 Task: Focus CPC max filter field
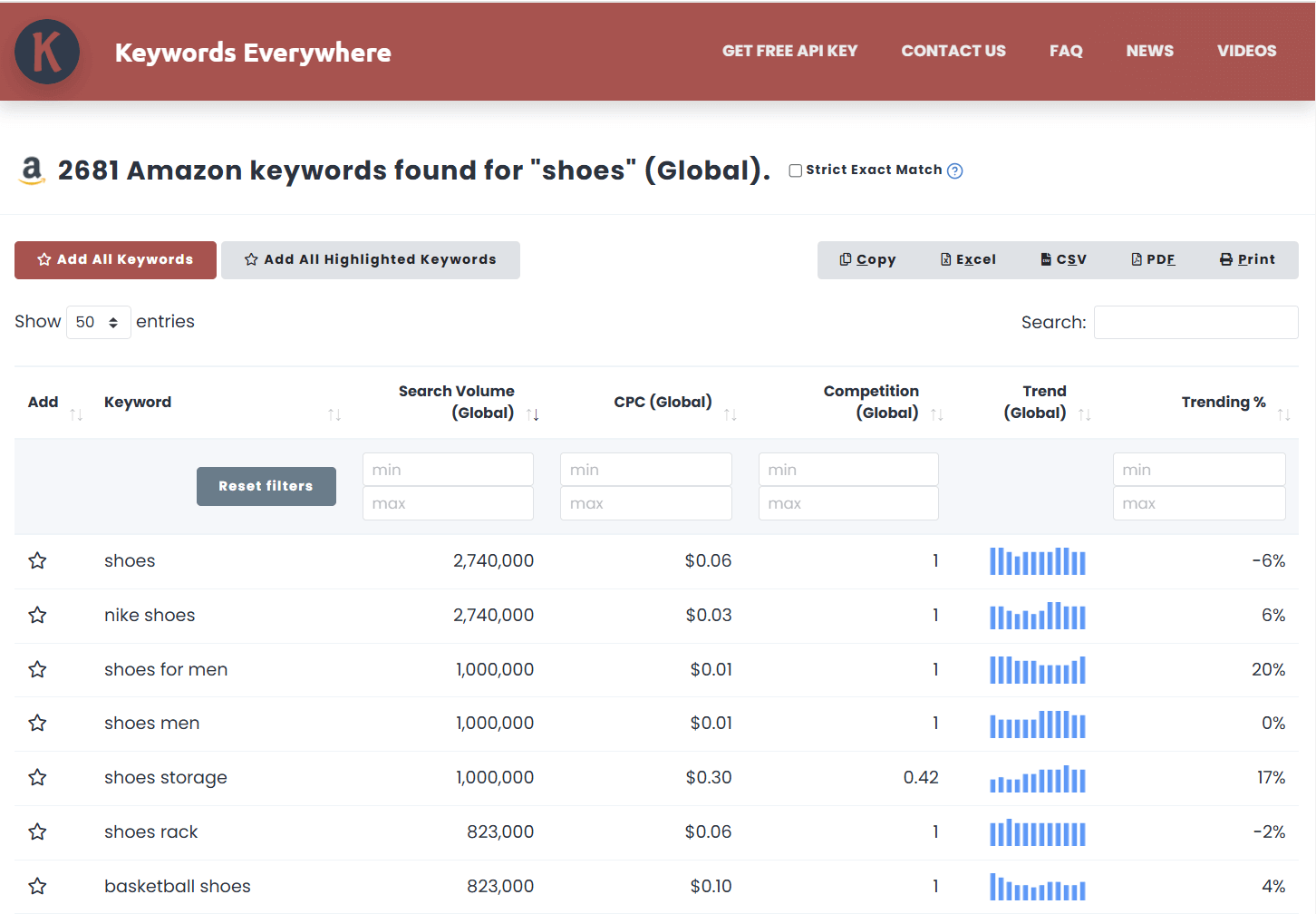coord(646,503)
